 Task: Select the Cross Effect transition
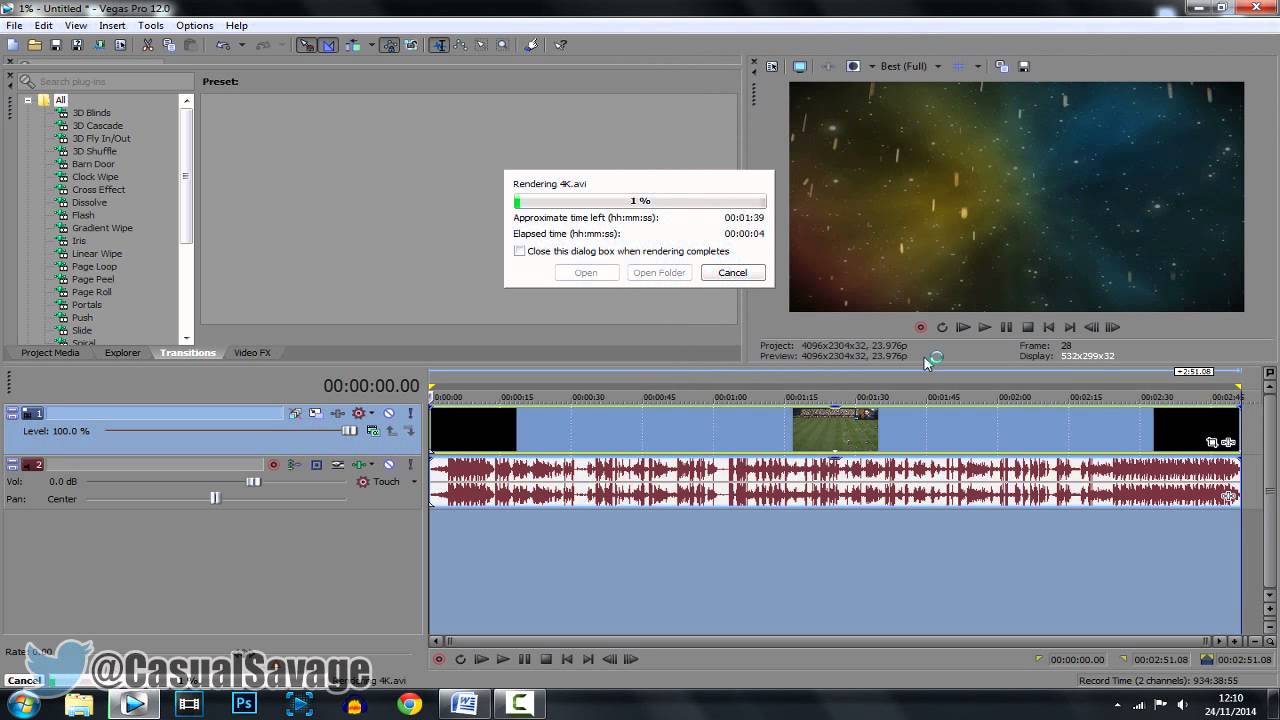point(98,189)
